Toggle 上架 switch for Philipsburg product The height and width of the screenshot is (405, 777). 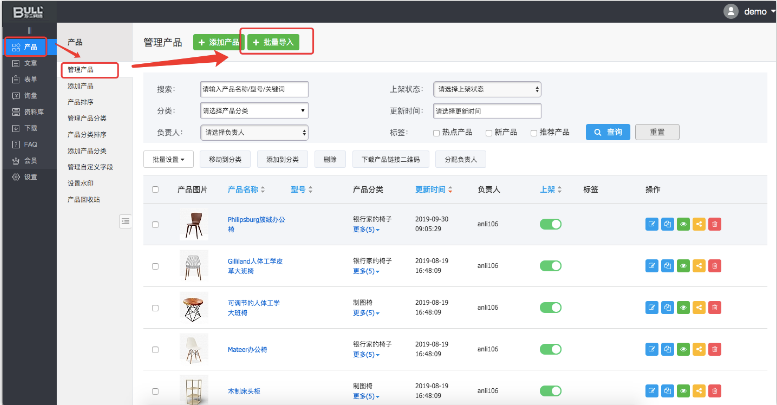coord(551,224)
